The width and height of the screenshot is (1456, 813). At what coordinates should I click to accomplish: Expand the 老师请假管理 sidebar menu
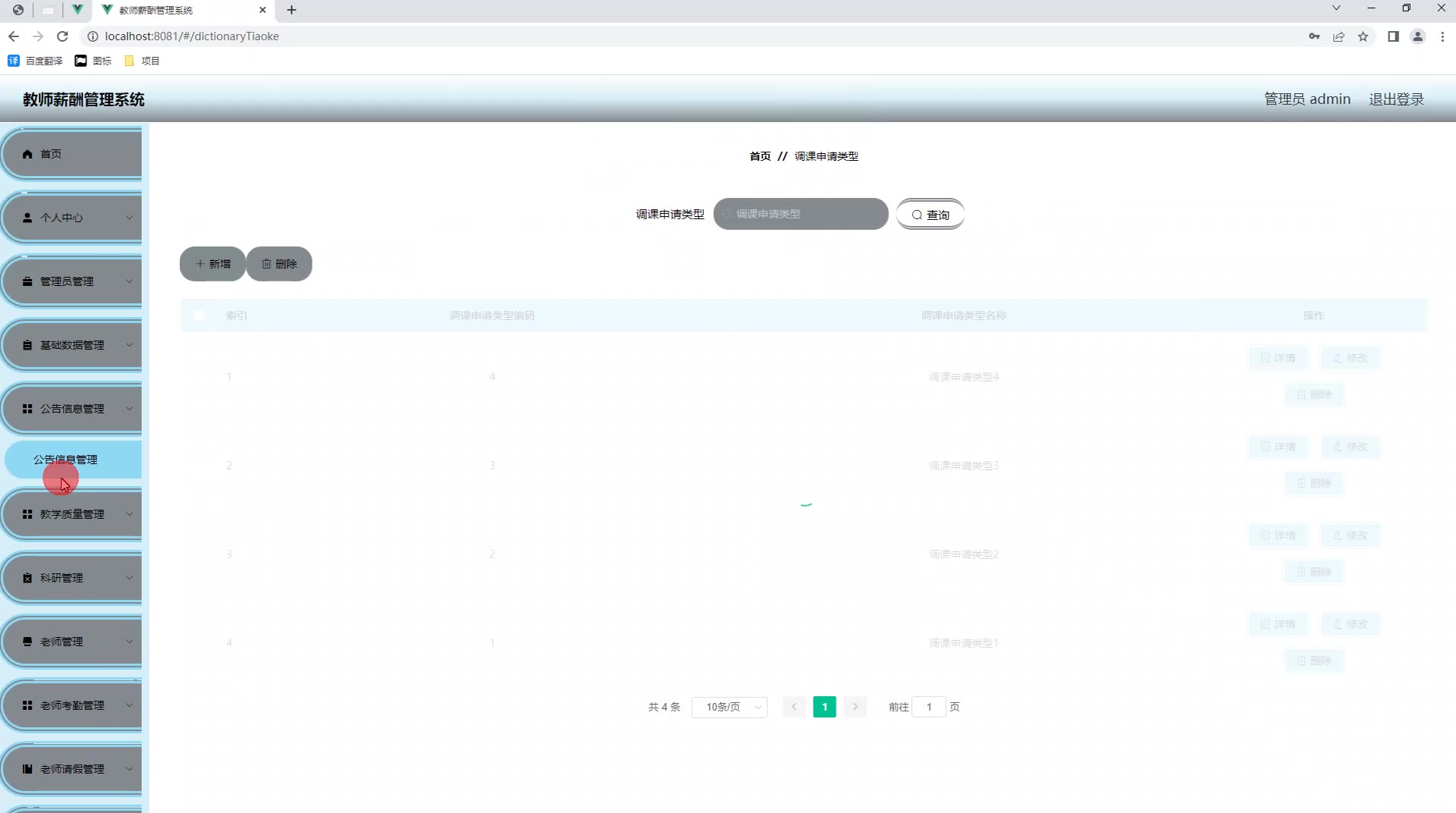(x=72, y=769)
